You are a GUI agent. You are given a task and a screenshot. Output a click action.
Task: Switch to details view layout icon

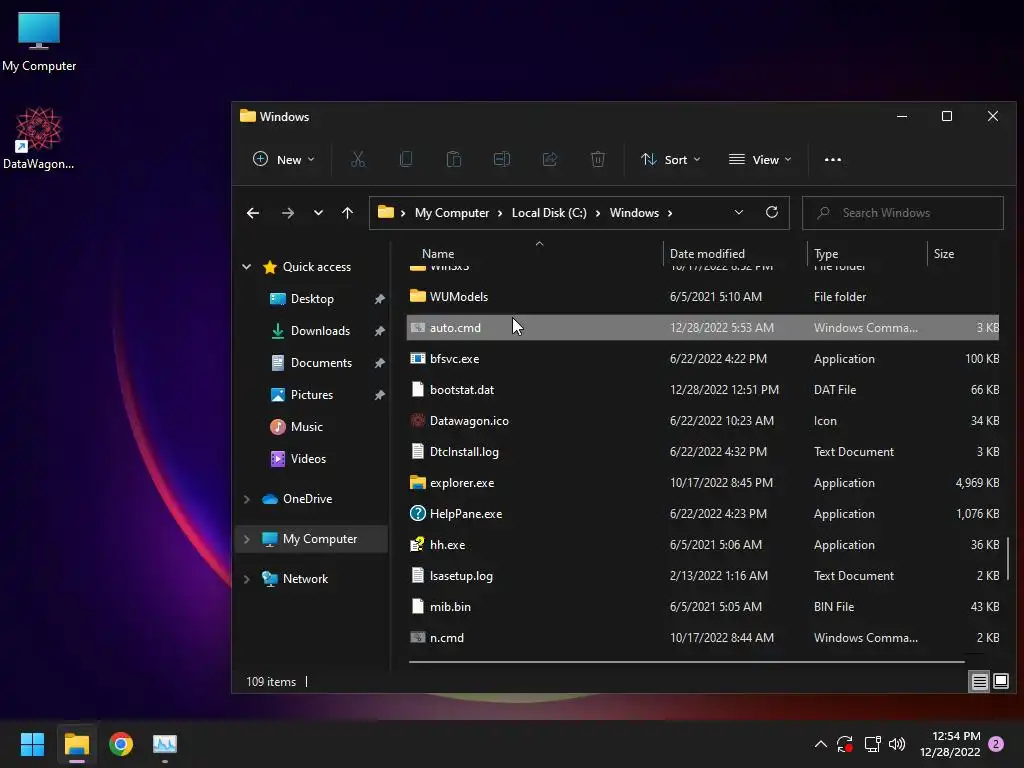(979, 682)
